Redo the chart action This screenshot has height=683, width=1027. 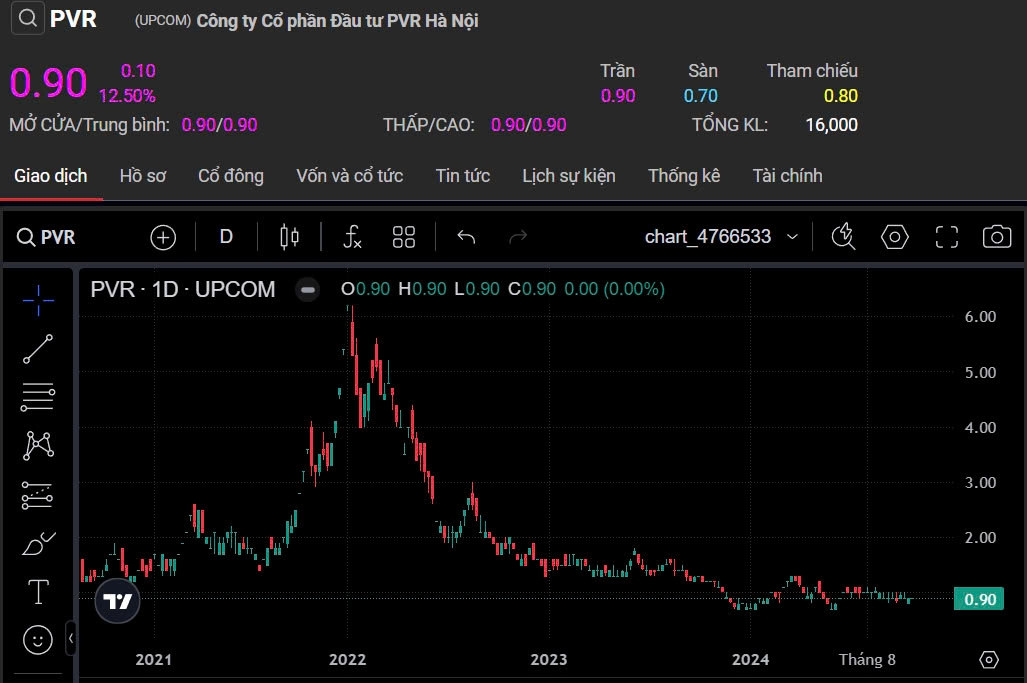coord(518,237)
